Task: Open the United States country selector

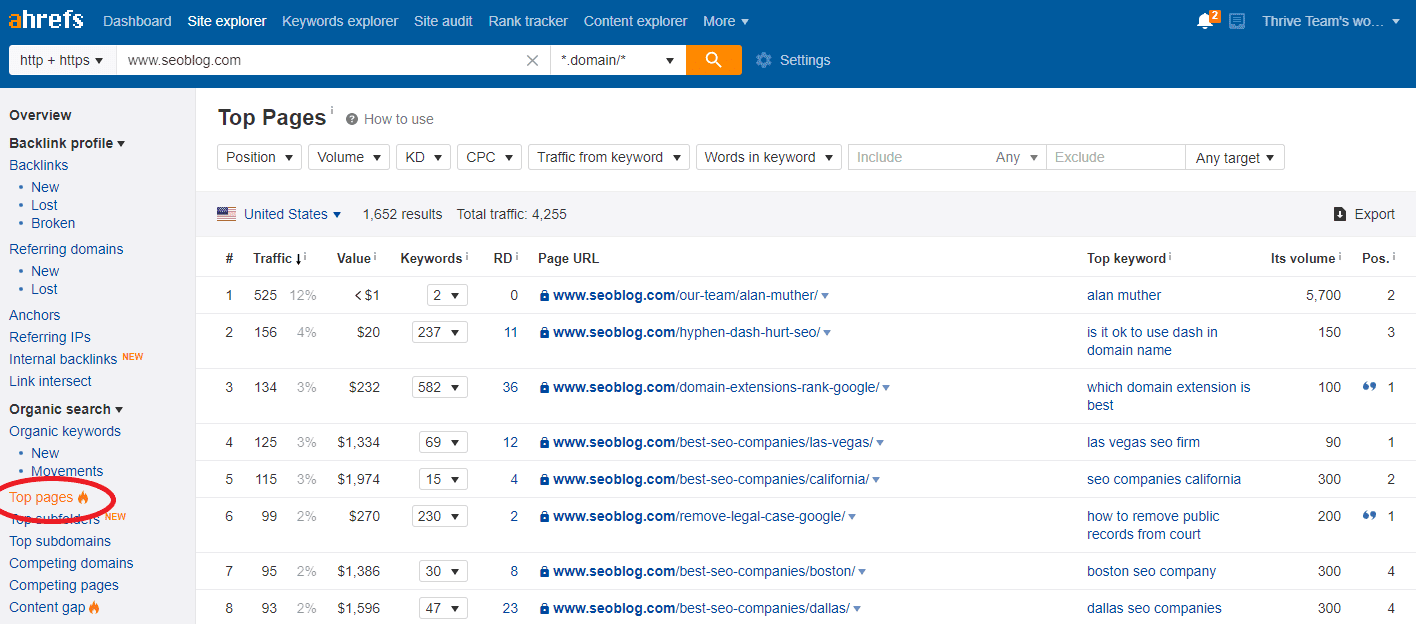Action: pos(292,214)
